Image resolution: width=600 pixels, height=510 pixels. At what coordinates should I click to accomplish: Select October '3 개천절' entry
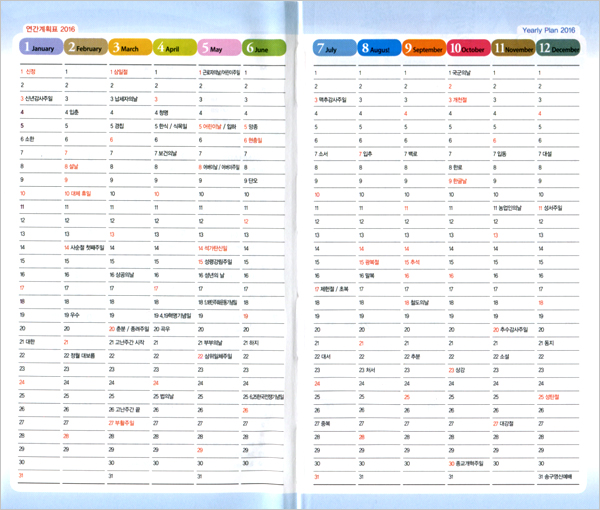pyautogui.click(x=458, y=100)
